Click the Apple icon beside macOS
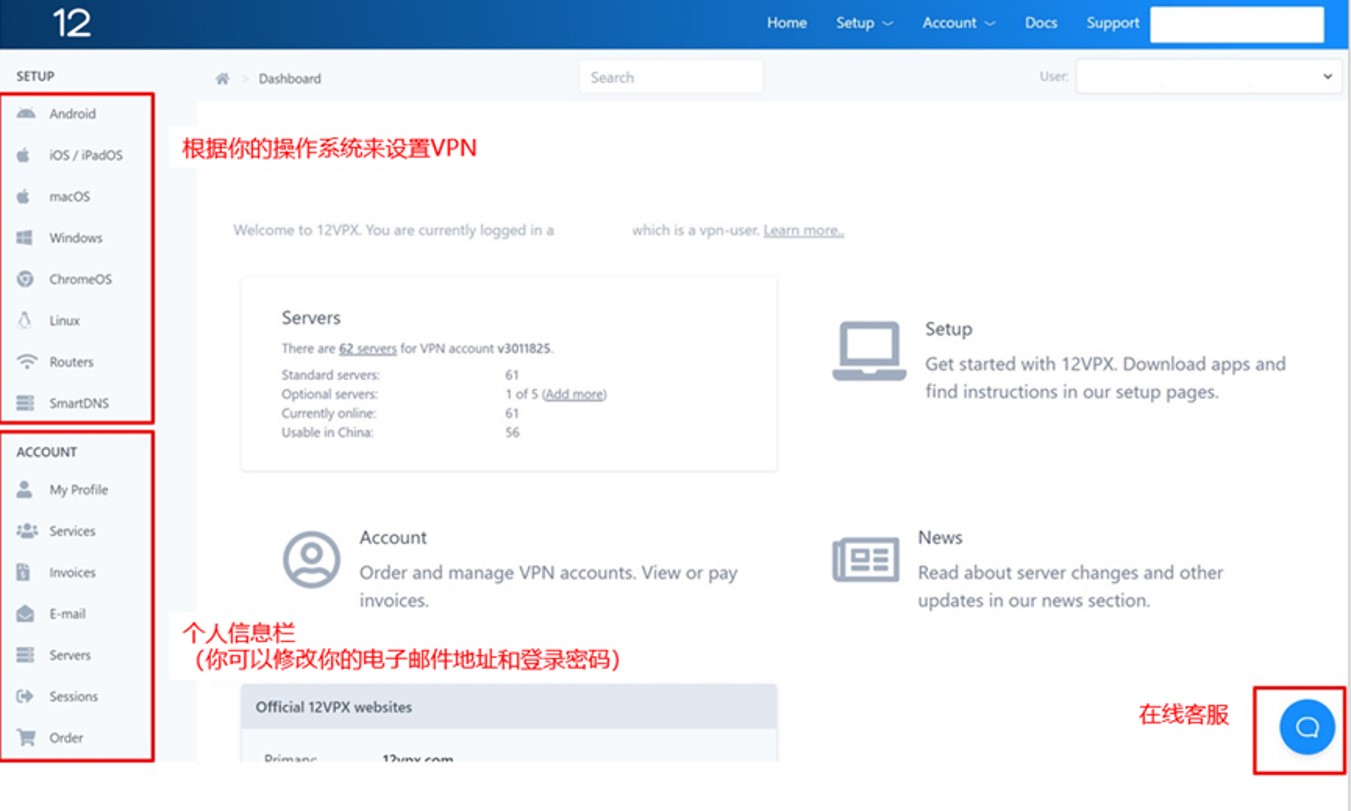This screenshot has width=1351, height=811. pyautogui.click(x=24, y=196)
